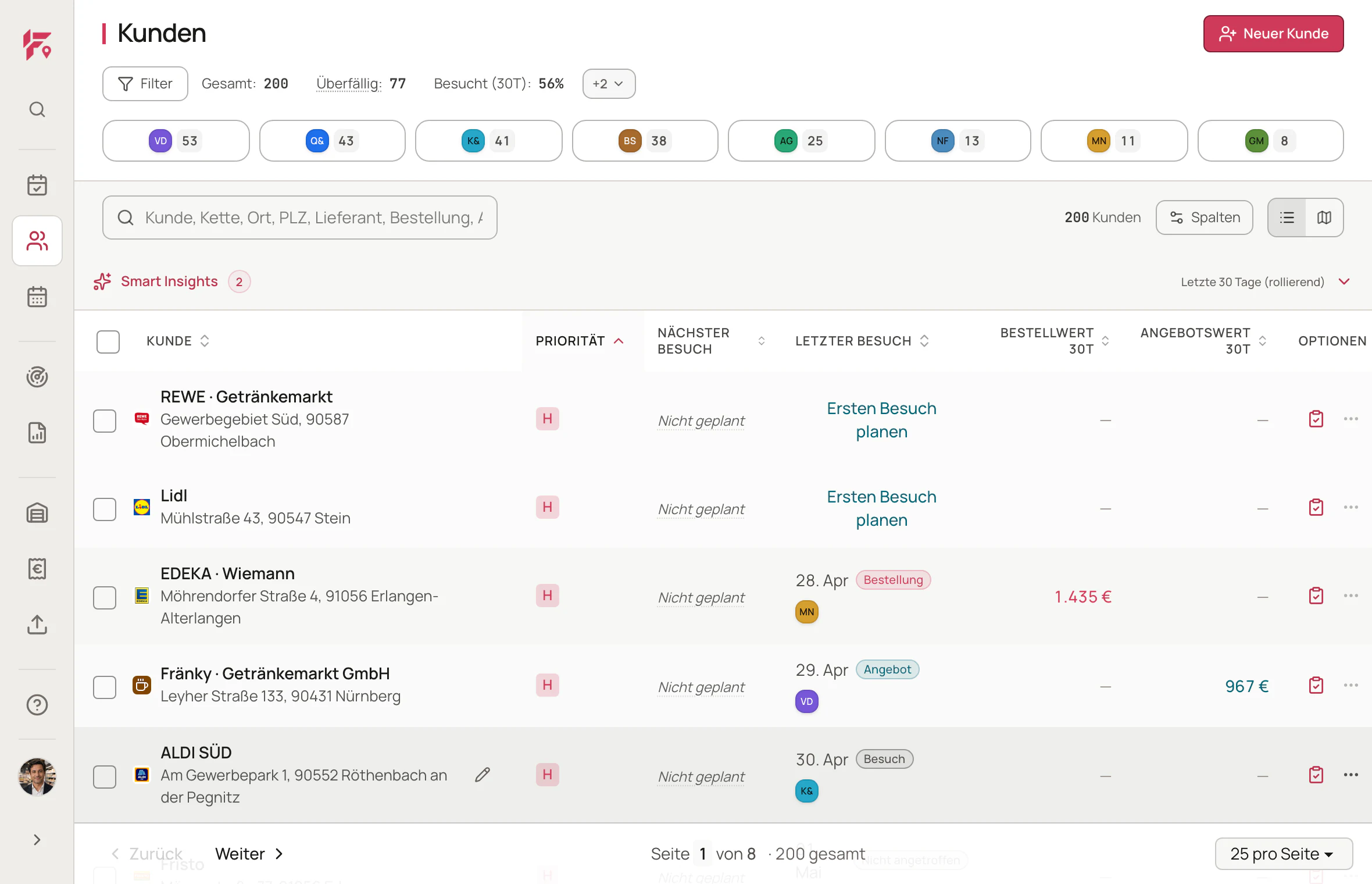Open the upload icon in sidebar
Screen dimensions: 1372x884
(x=37, y=625)
